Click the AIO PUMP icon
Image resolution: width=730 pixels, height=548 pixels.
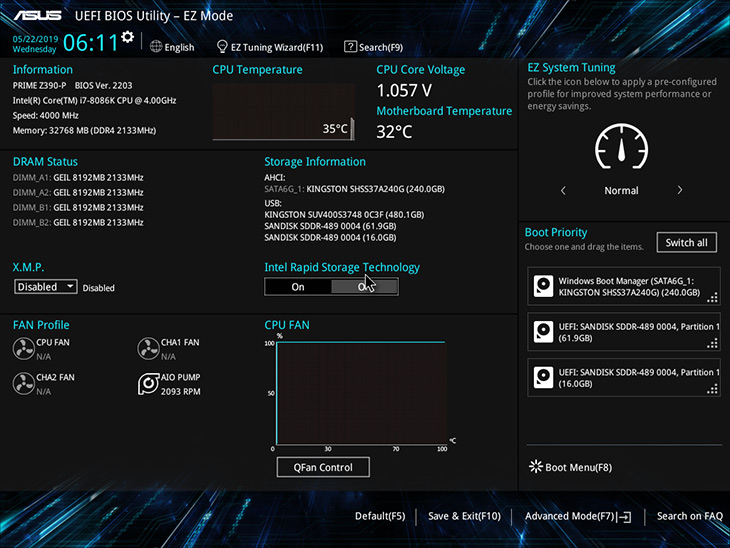click(149, 384)
